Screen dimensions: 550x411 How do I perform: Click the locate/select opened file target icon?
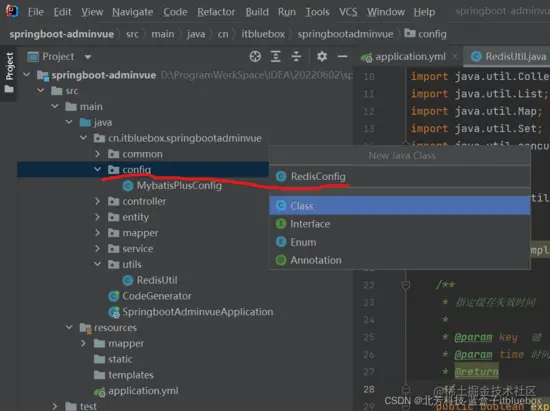click(255, 56)
